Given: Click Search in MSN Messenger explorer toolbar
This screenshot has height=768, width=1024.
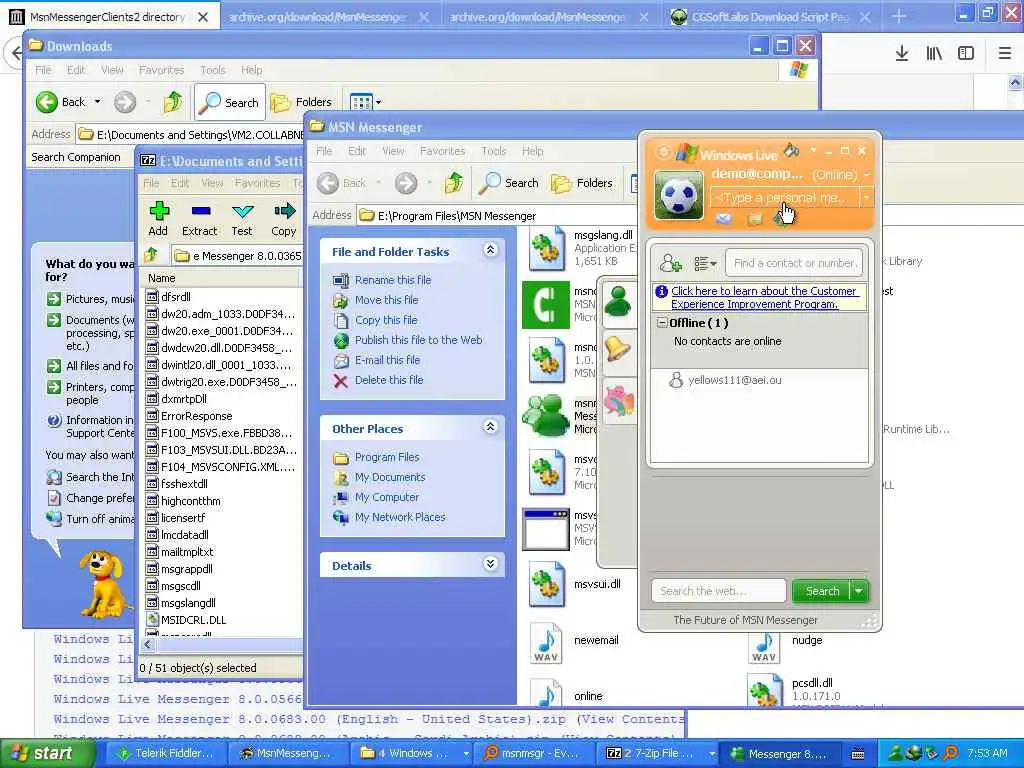Looking at the screenshot, I should pos(508,183).
